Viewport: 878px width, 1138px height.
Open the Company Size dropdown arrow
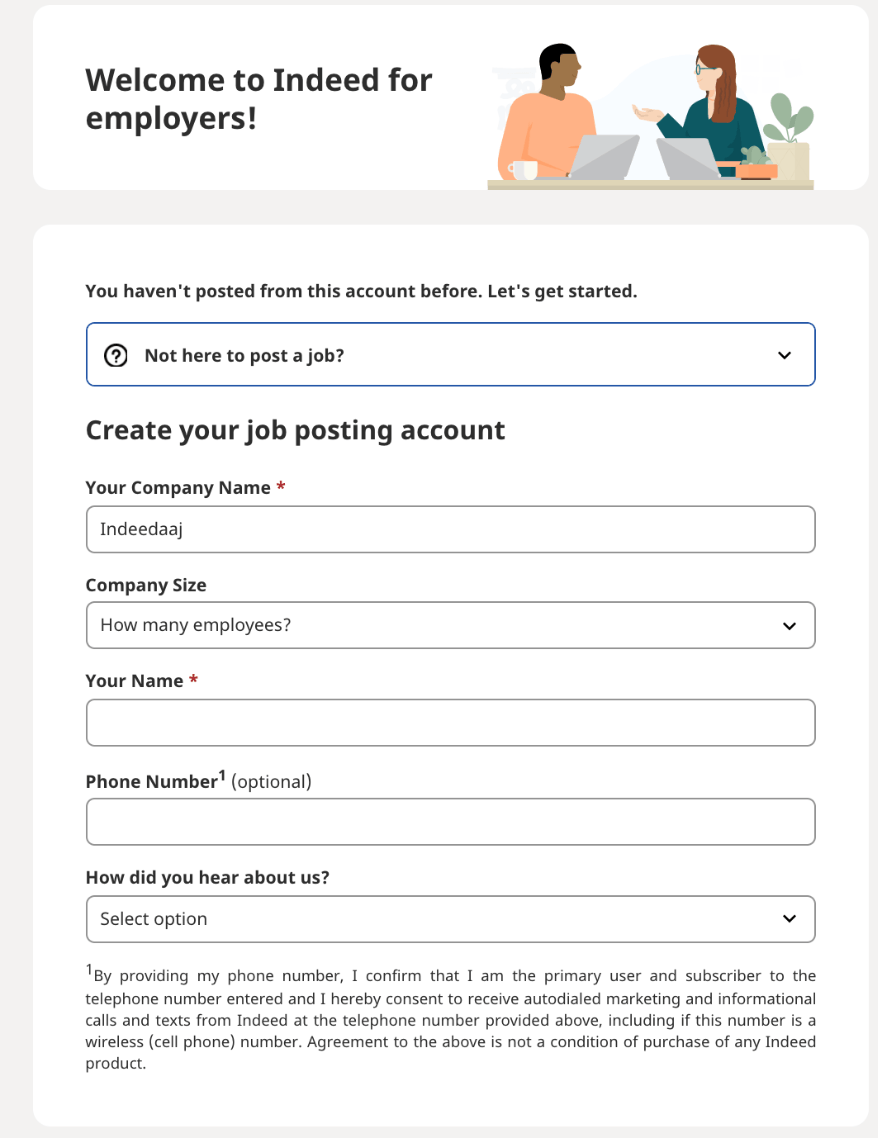(x=789, y=626)
